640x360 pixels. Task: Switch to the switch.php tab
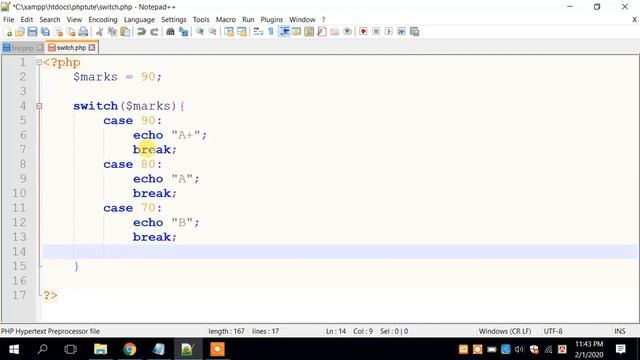[x=71, y=48]
